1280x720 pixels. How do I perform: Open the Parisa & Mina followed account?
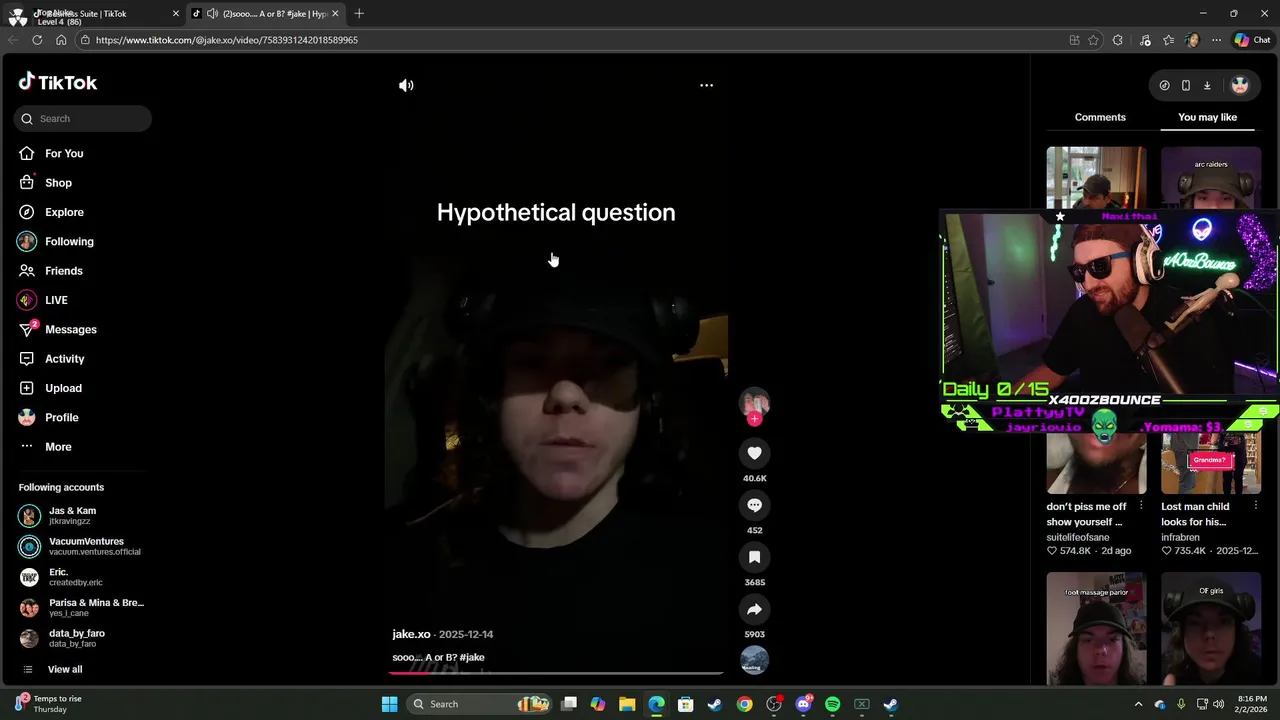[82, 608]
